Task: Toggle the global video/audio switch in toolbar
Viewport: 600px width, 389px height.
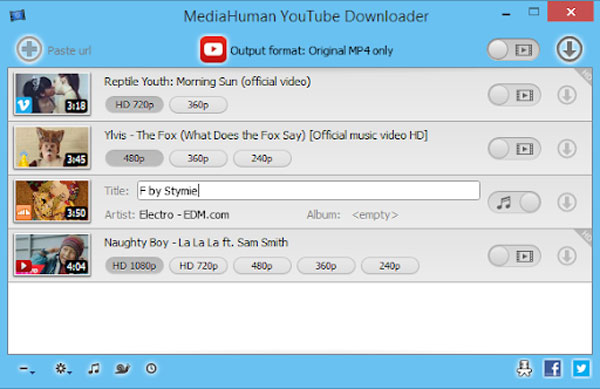Action: (514, 50)
